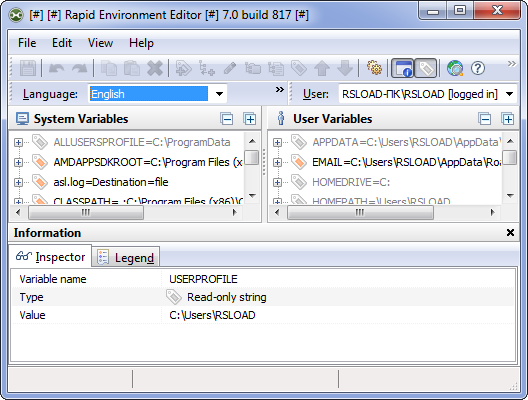The width and height of the screenshot is (528, 400).
Task: Click the tag icon beside EMAIL
Action: (299, 162)
